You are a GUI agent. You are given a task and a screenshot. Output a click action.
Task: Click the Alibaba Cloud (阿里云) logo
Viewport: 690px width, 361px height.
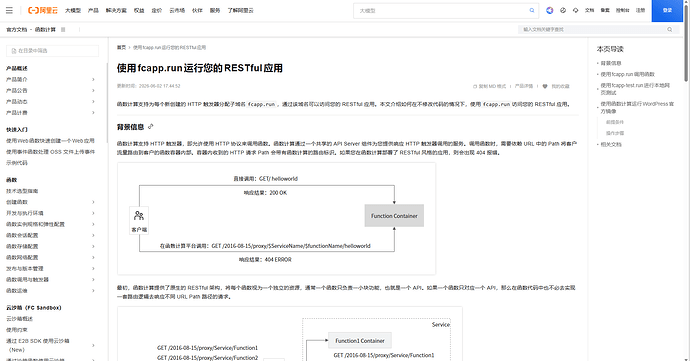[43, 10]
